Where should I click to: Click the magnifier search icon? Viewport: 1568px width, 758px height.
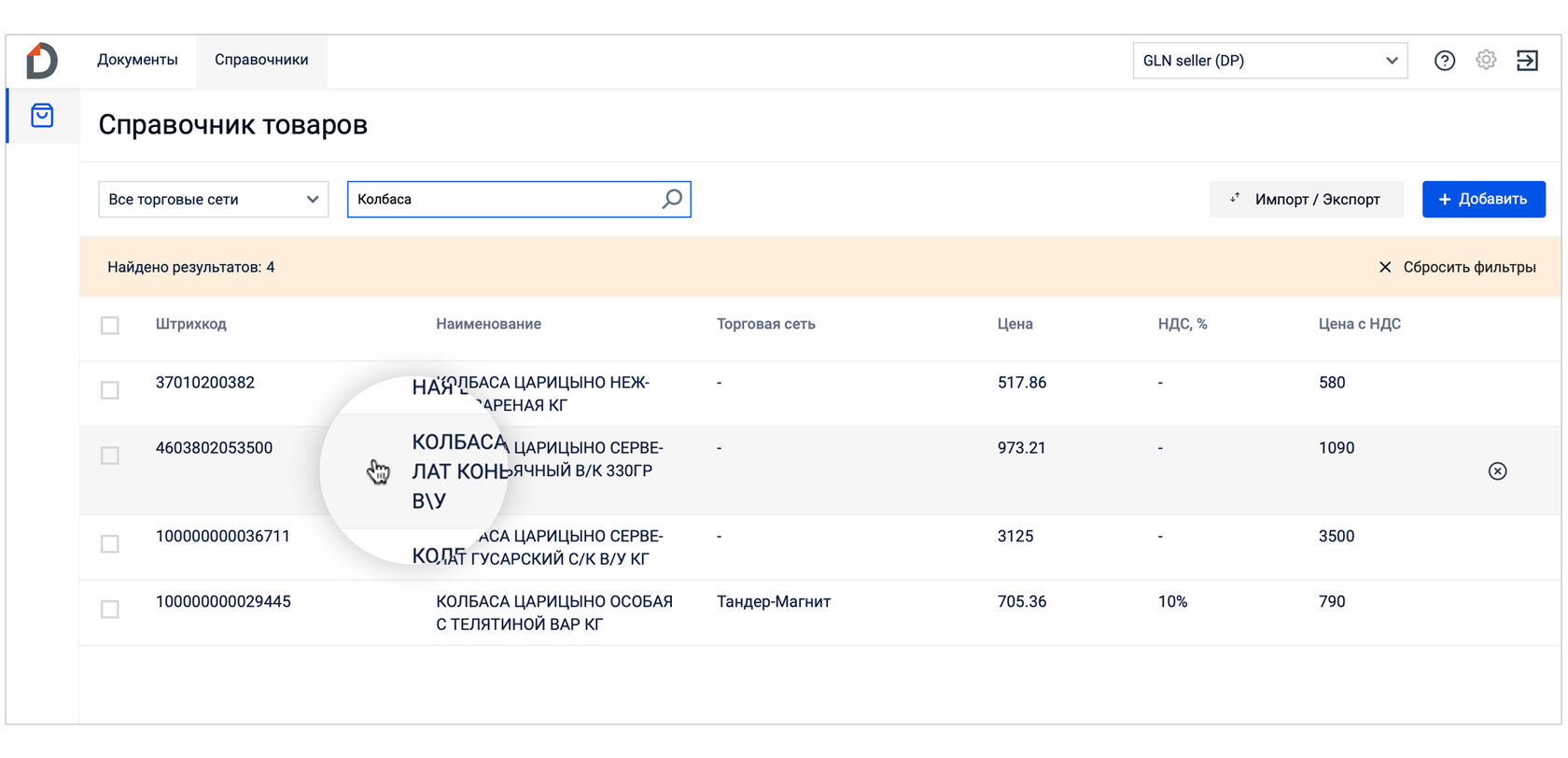click(672, 199)
